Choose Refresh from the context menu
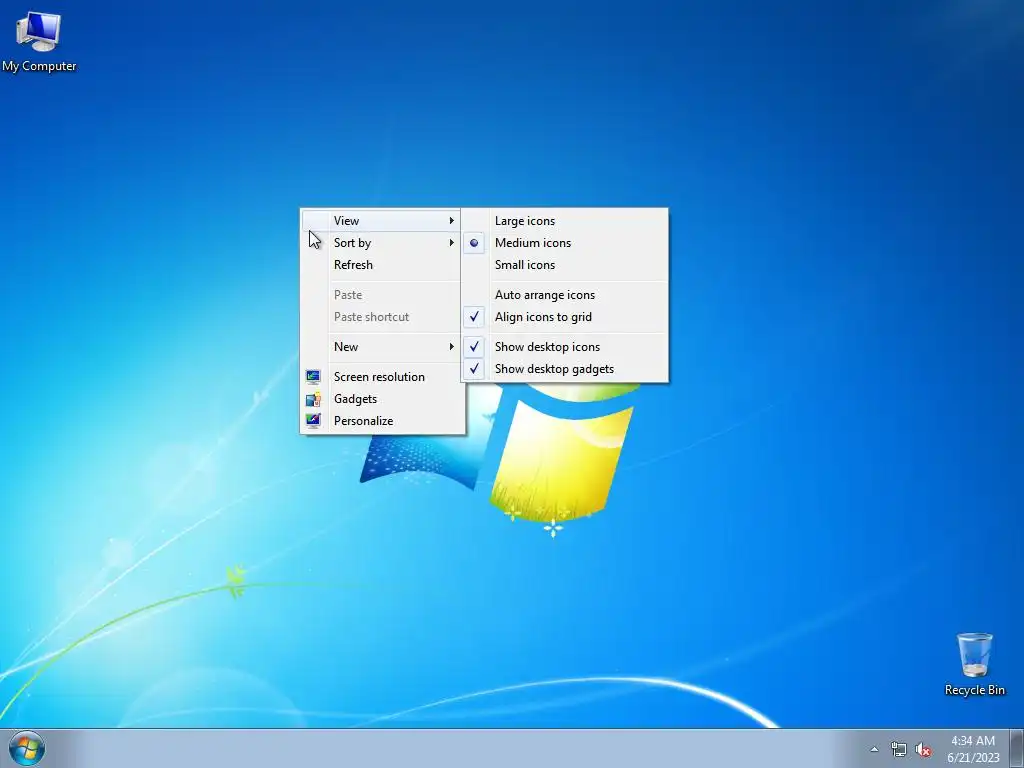The width and height of the screenshot is (1024, 768). 382,265
